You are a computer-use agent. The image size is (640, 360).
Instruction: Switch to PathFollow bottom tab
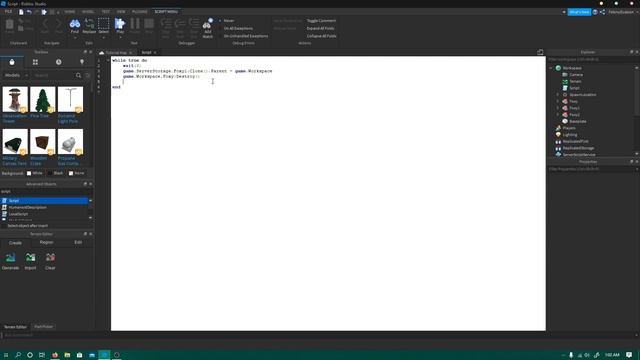tap(44, 327)
